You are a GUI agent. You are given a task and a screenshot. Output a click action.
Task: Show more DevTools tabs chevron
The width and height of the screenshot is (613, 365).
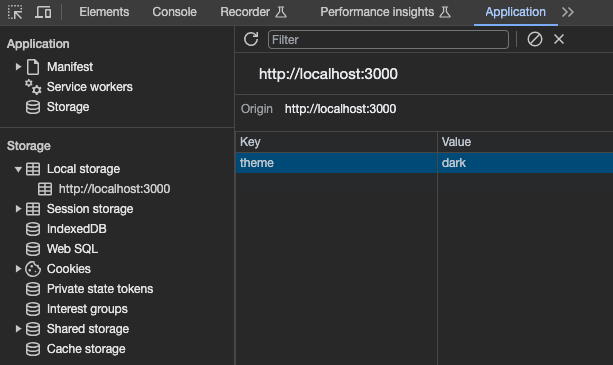(568, 12)
